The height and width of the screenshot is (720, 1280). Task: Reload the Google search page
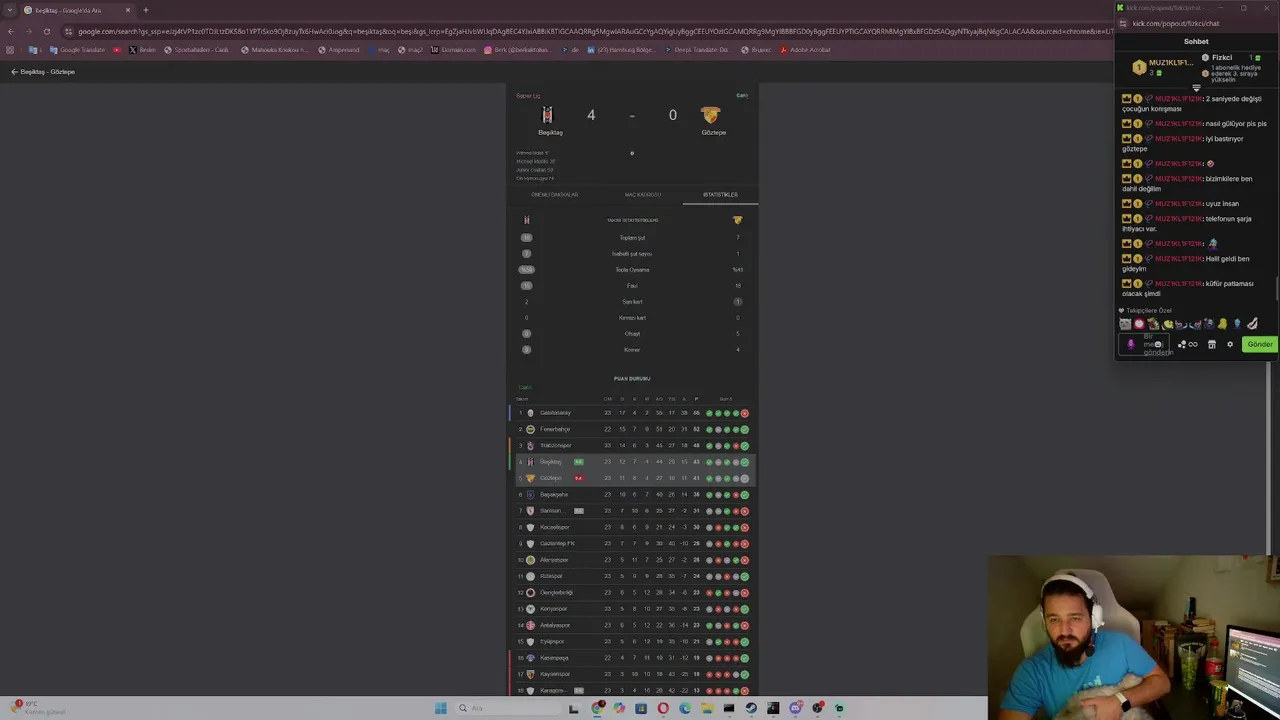pos(46,31)
